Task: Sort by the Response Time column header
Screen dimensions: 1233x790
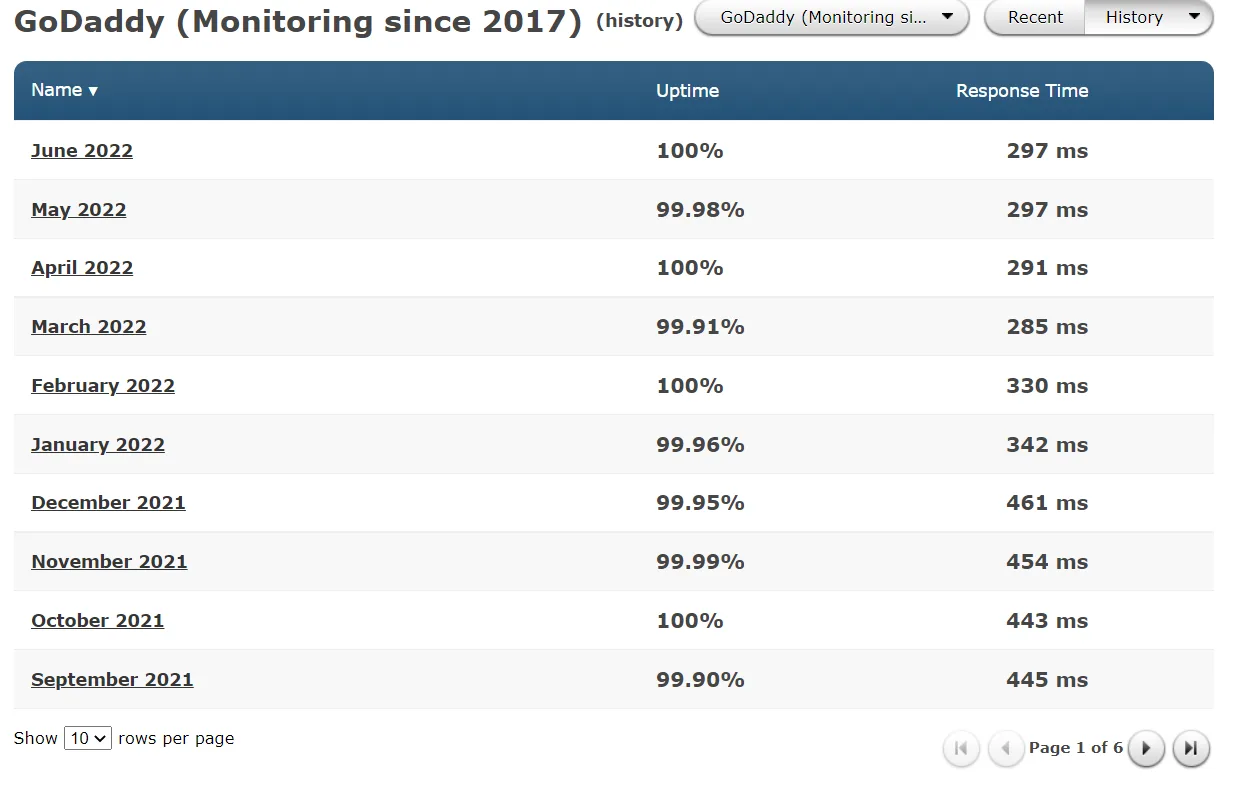Action: point(1021,91)
